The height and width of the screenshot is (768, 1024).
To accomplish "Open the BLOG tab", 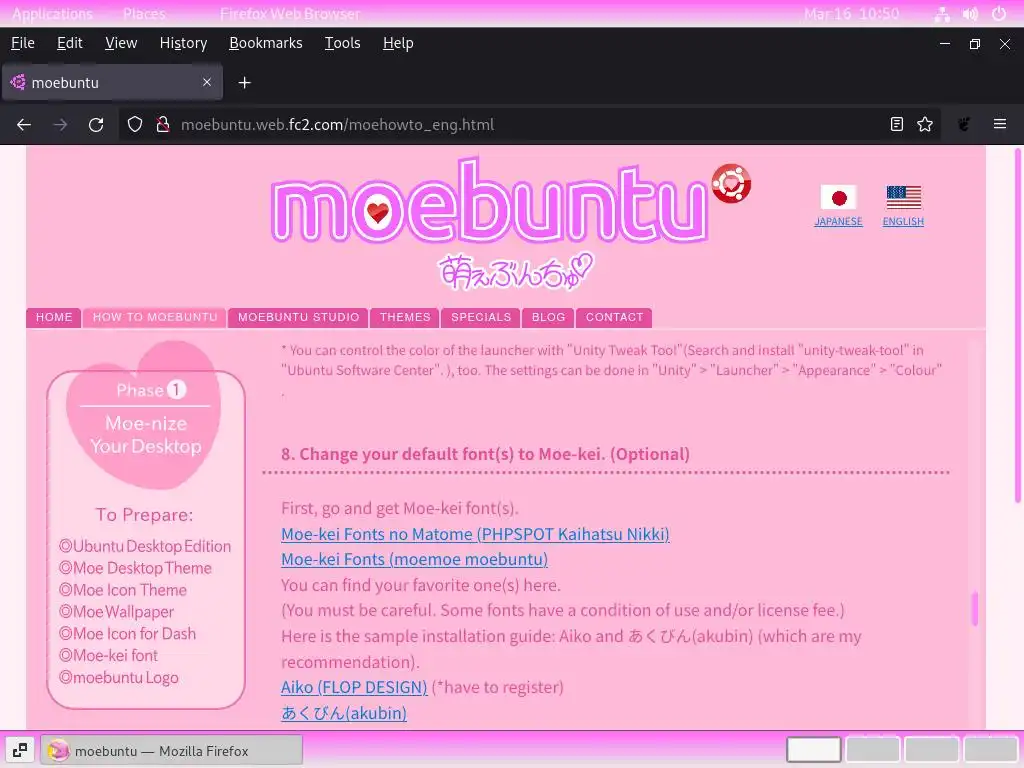I will click(x=548, y=317).
